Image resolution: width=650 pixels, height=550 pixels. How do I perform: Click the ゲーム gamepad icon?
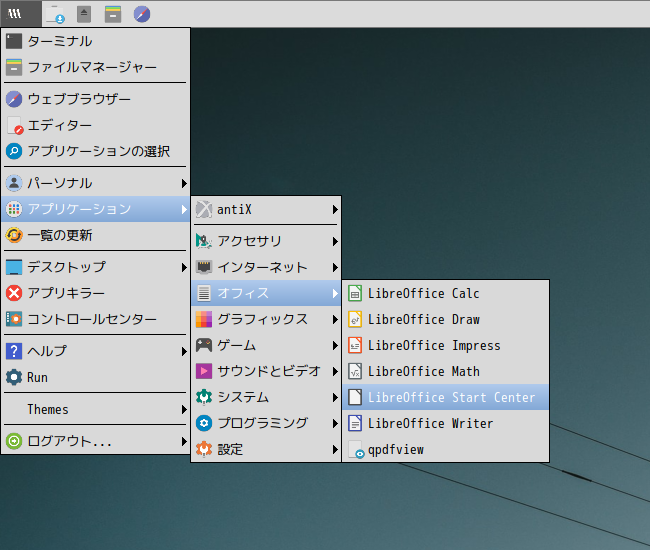coord(204,345)
